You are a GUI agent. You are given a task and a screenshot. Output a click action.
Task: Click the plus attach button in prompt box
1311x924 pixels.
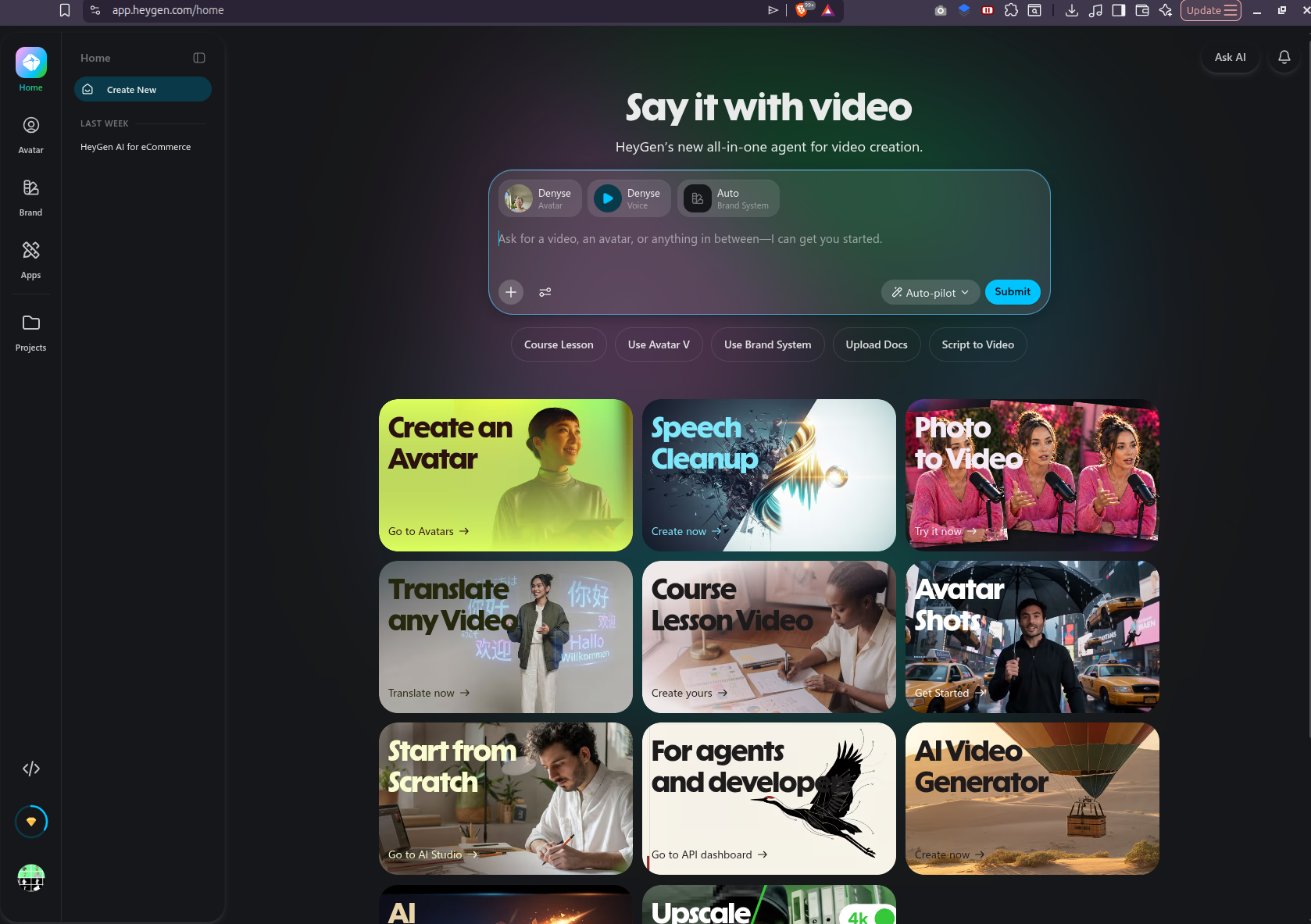coord(511,292)
